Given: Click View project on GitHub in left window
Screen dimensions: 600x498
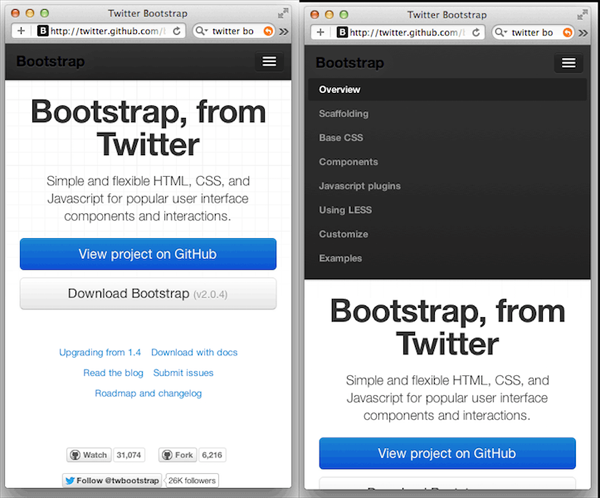Looking at the screenshot, I should pyautogui.click(x=148, y=254).
